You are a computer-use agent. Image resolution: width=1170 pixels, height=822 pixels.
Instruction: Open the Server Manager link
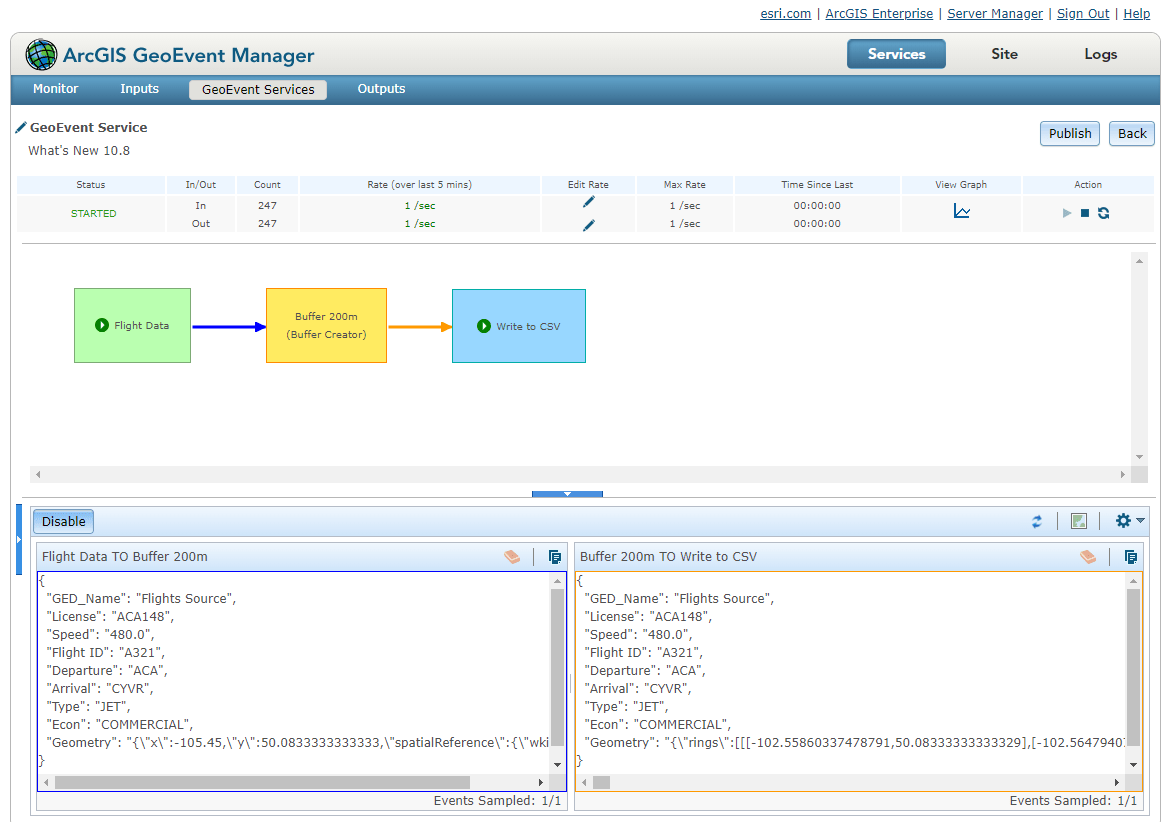click(x=995, y=13)
